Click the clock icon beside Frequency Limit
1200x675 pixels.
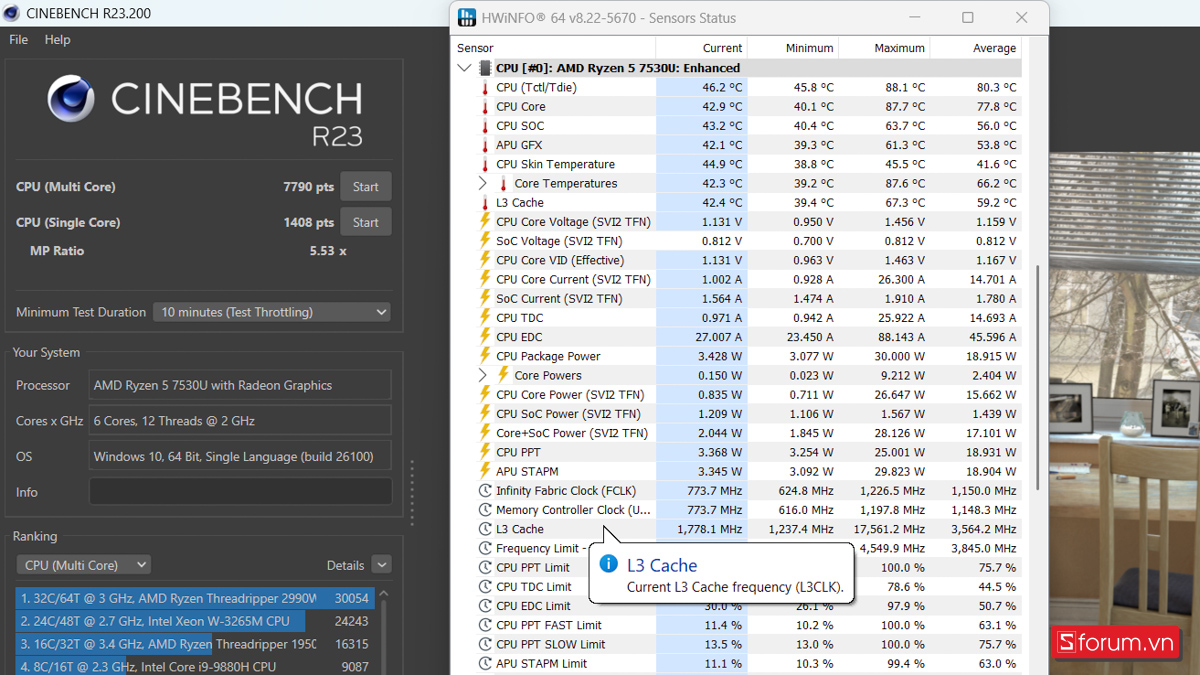click(x=485, y=548)
